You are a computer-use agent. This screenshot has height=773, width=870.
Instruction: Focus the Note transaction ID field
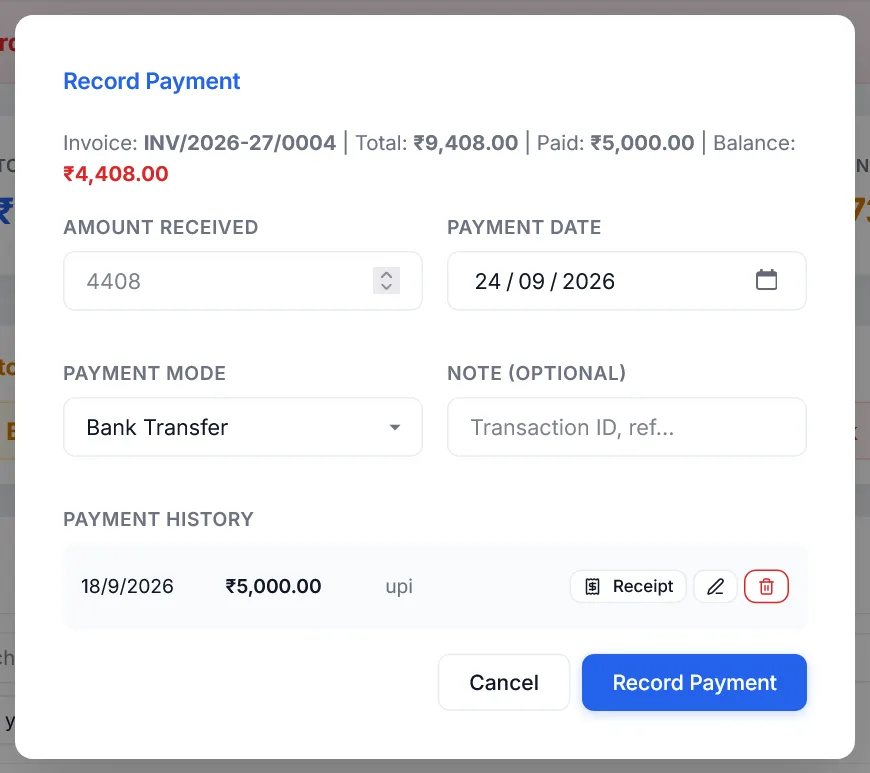coord(627,427)
